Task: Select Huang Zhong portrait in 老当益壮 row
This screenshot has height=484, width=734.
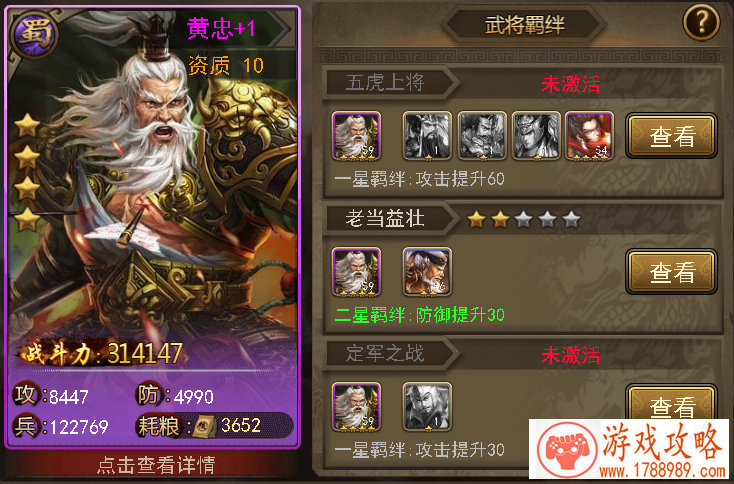Action: click(356, 272)
